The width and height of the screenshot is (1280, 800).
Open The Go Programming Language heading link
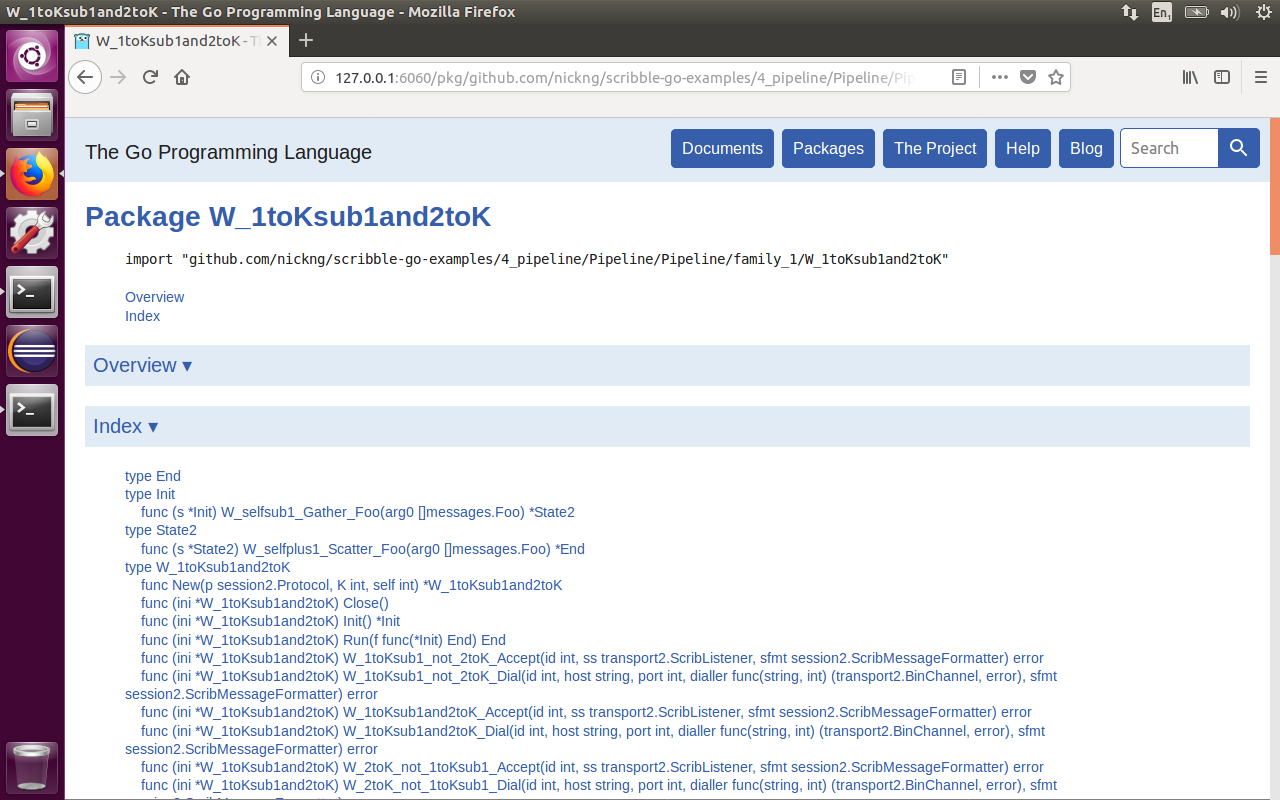(228, 152)
